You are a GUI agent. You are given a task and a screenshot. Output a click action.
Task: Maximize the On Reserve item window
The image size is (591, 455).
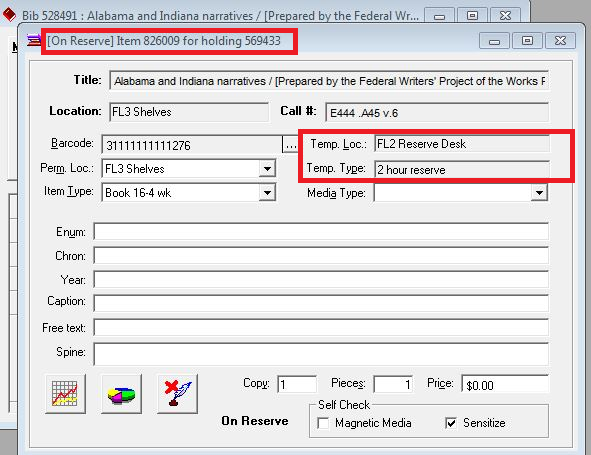click(x=527, y=40)
